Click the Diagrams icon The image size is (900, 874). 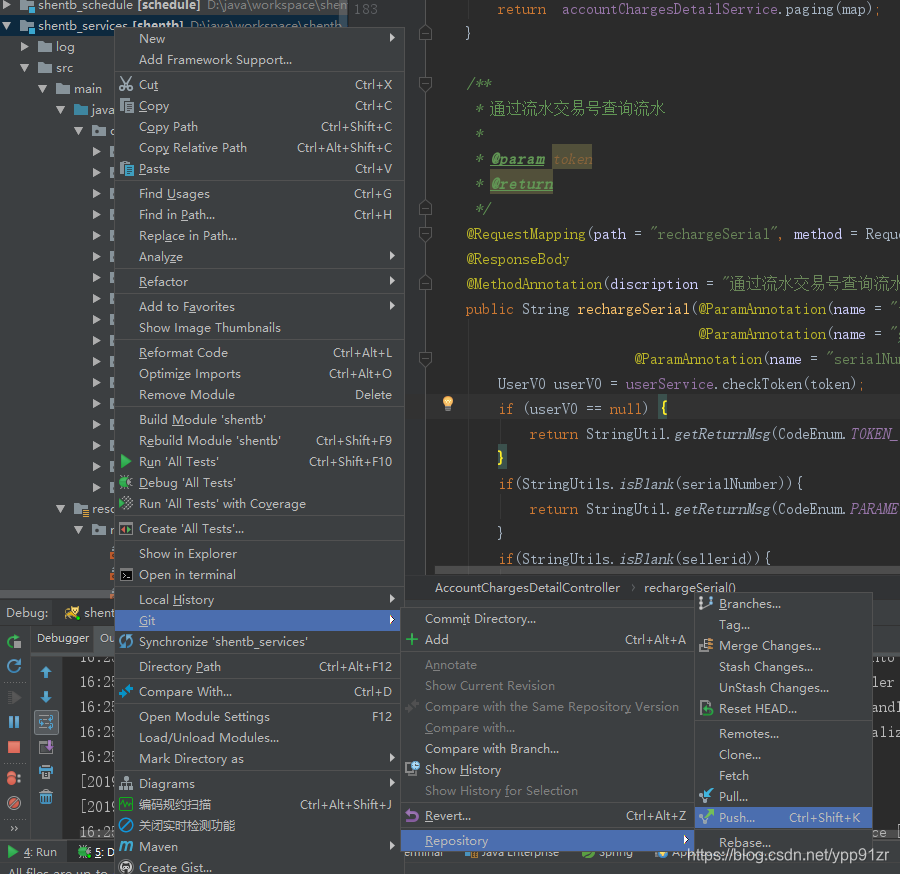coord(126,783)
